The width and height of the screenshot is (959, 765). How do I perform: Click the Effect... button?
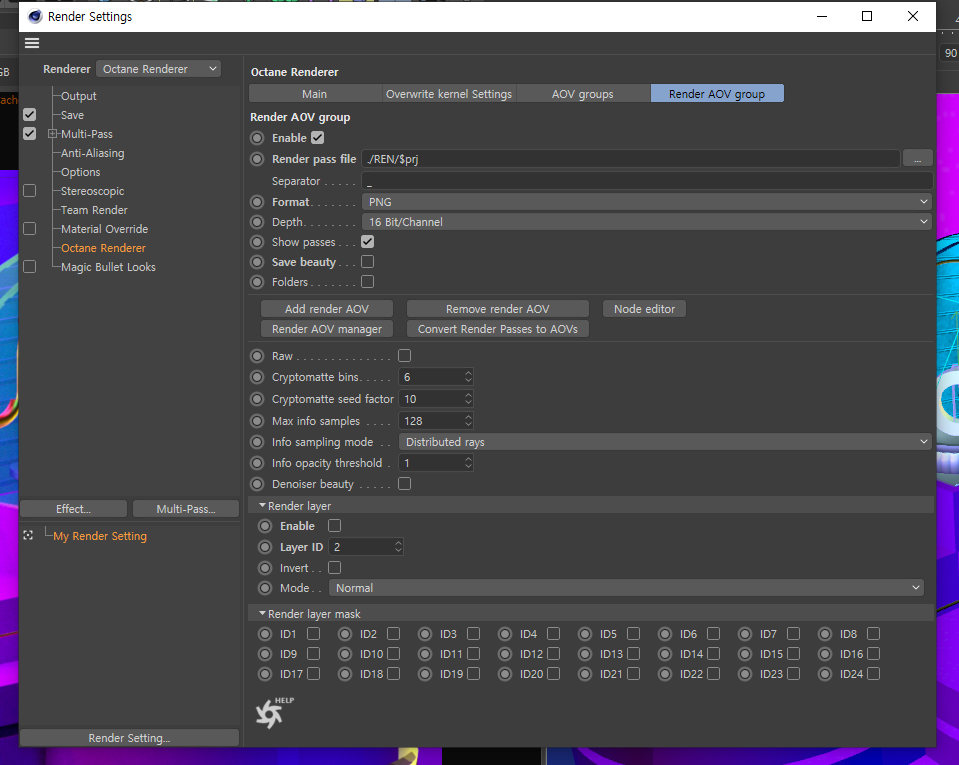[73, 509]
